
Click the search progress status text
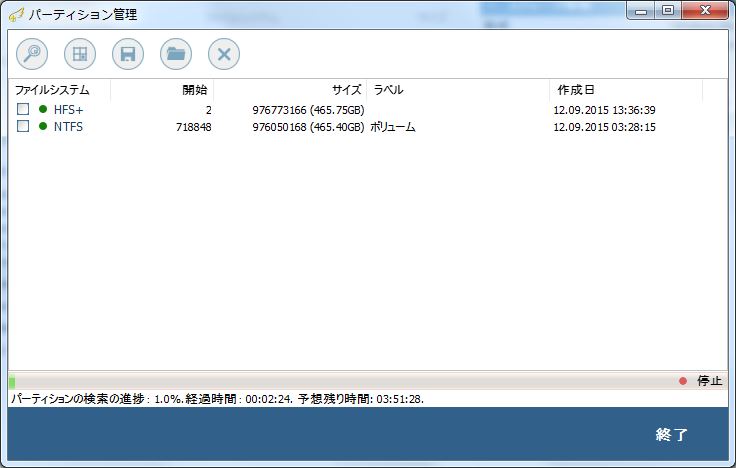217,399
